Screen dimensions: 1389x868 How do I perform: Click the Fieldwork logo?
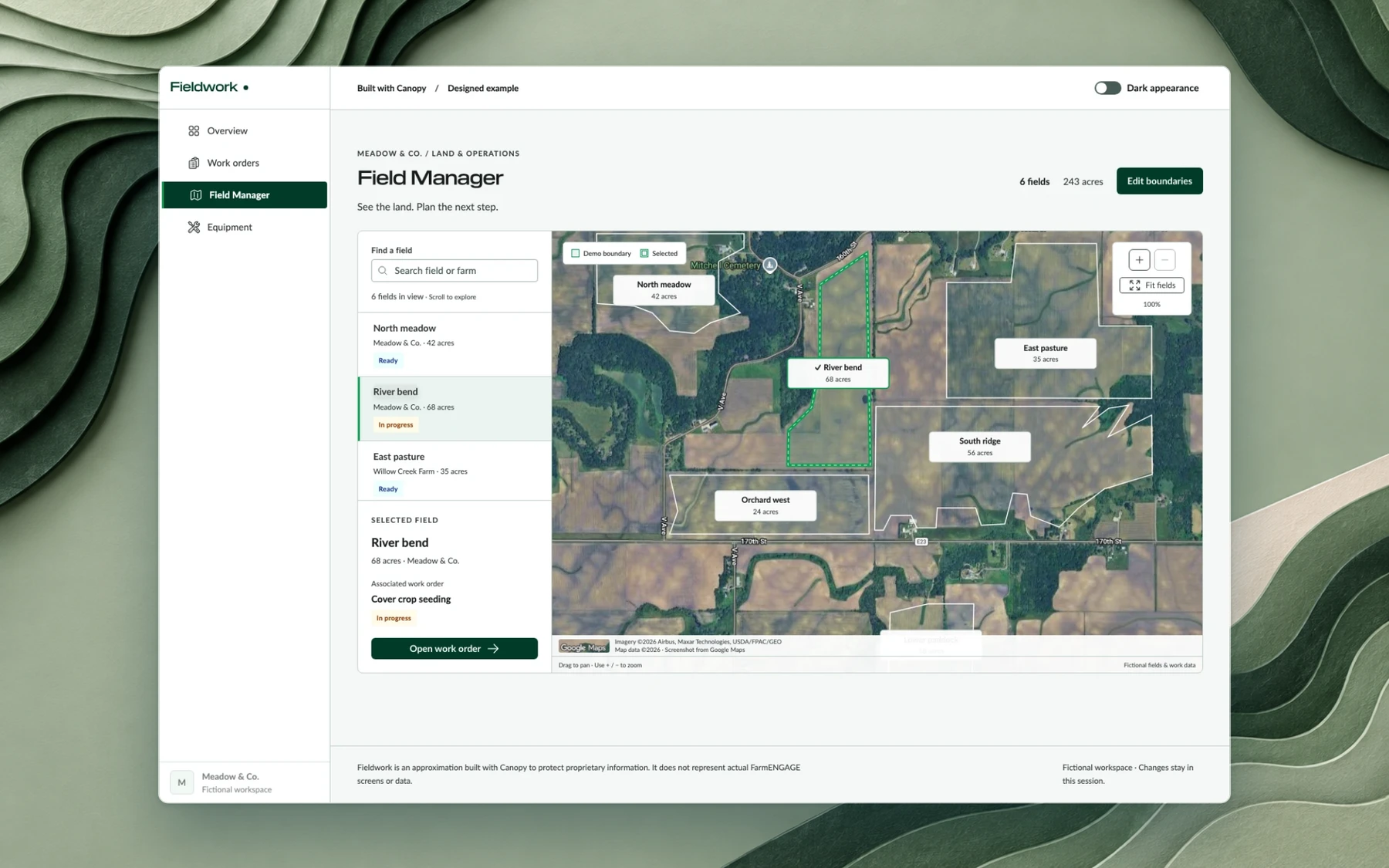click(209, 87)
